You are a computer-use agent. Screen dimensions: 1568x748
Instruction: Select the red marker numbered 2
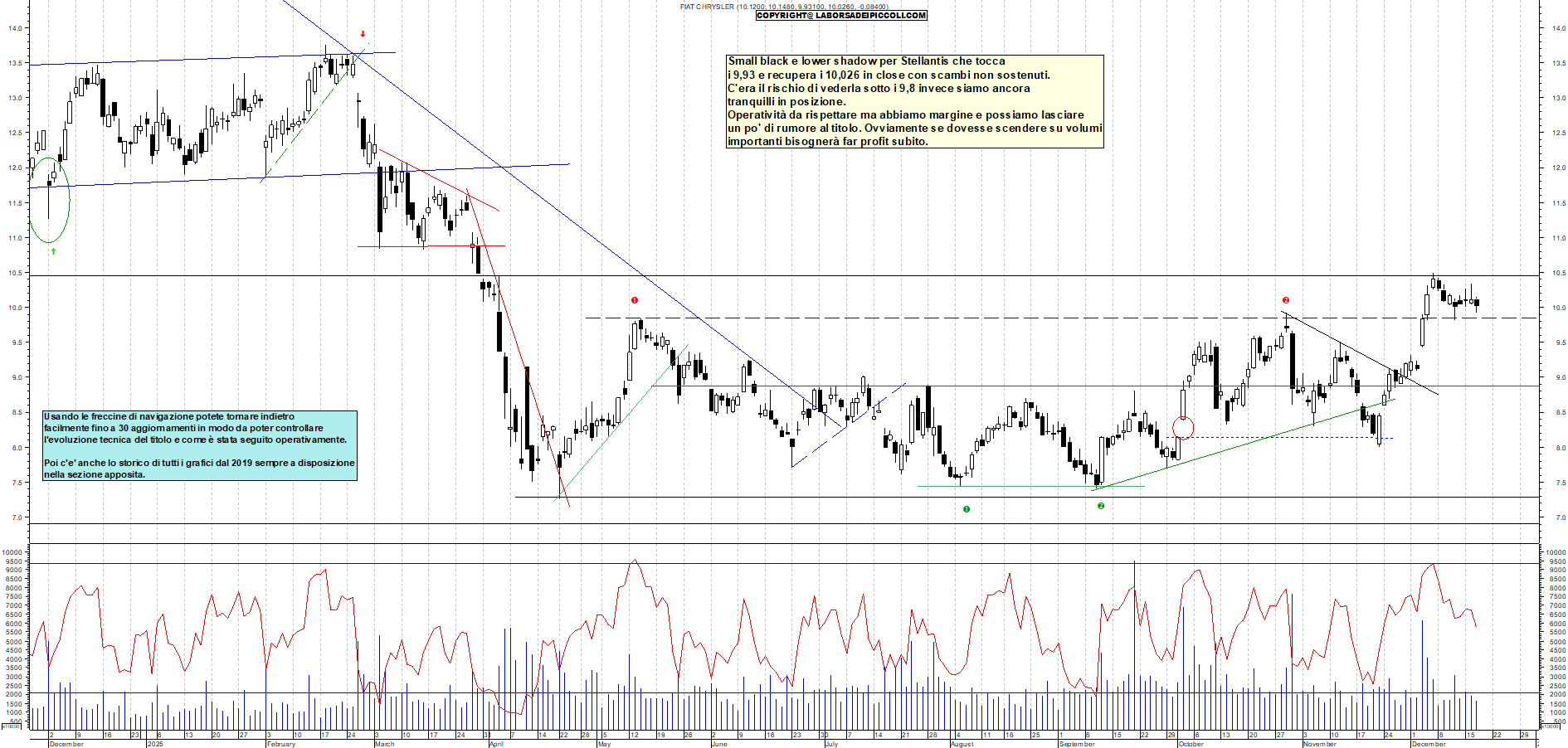coord(1286,300)
